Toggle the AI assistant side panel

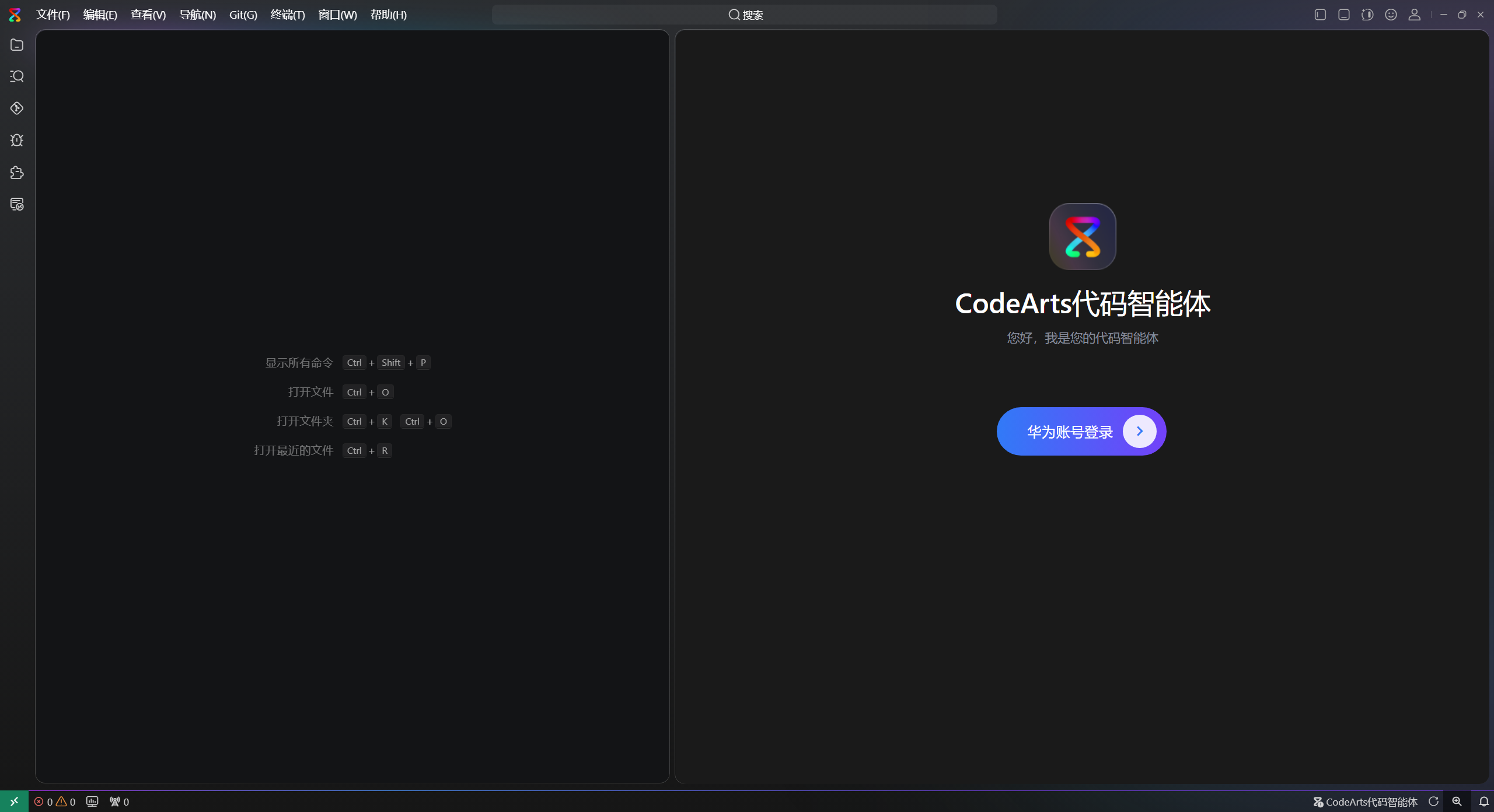coord(1367,15)
